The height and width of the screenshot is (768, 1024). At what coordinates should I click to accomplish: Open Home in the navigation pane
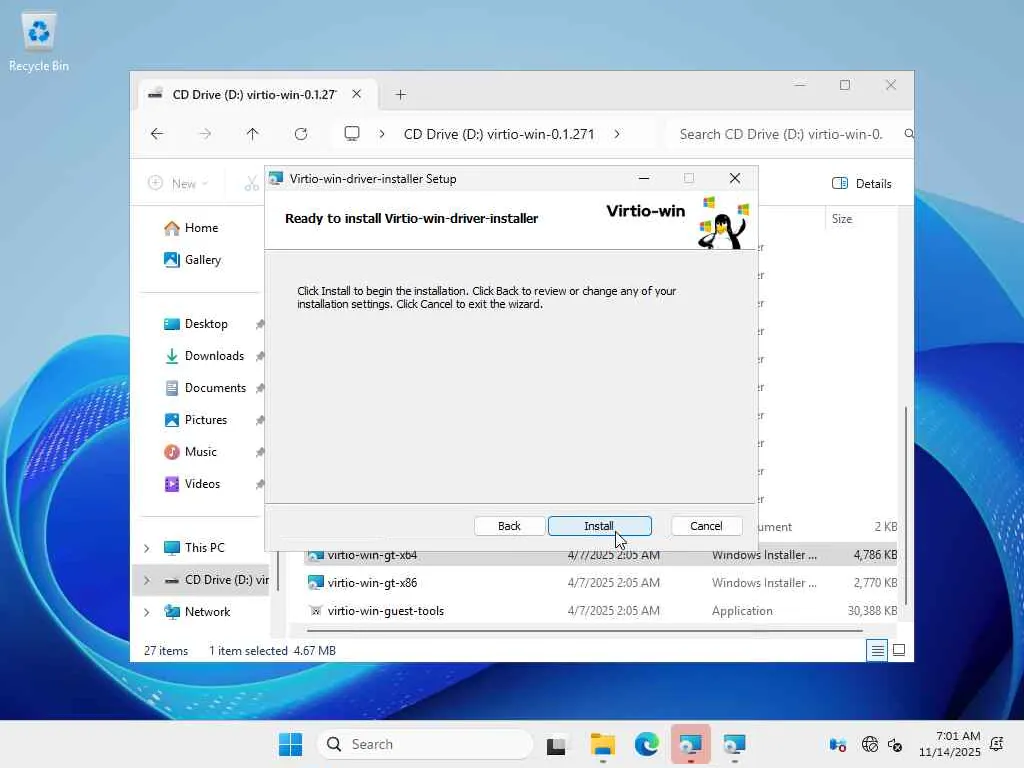201,228
